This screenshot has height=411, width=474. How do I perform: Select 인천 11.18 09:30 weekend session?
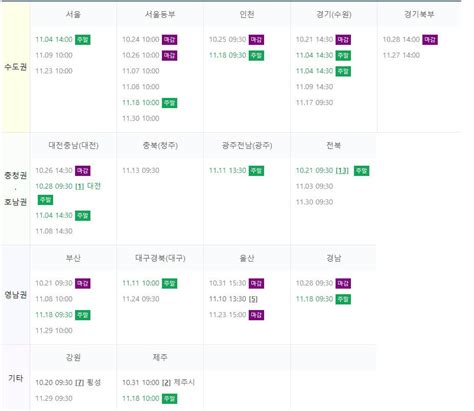point(228,55)
